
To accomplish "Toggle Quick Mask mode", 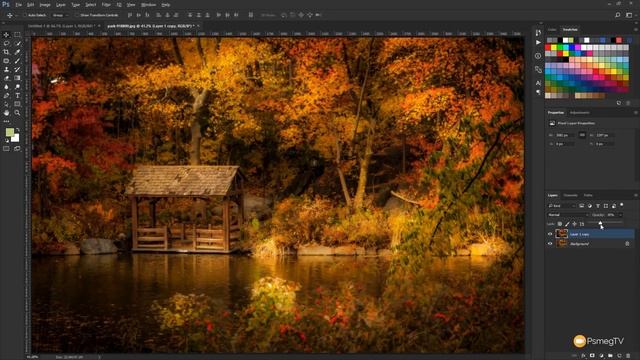I will coord(7,149).
